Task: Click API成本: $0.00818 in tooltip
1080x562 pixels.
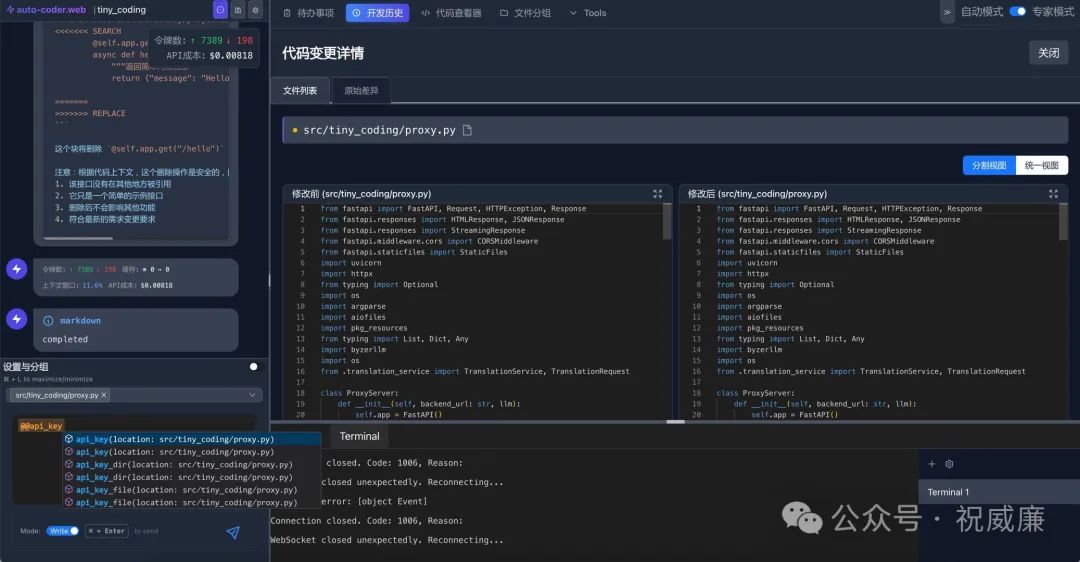Action: pos(209,55)
